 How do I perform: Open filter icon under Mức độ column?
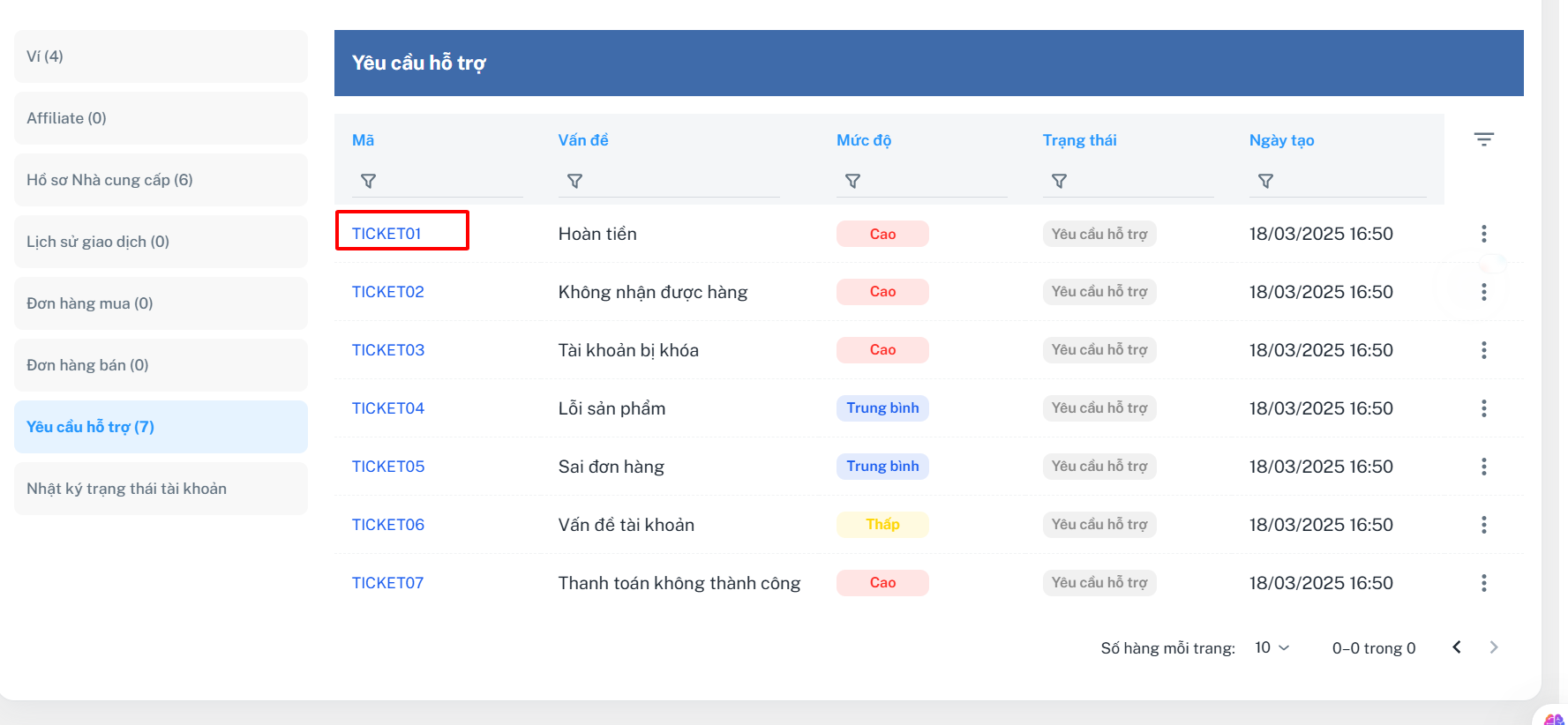[852, 181]
